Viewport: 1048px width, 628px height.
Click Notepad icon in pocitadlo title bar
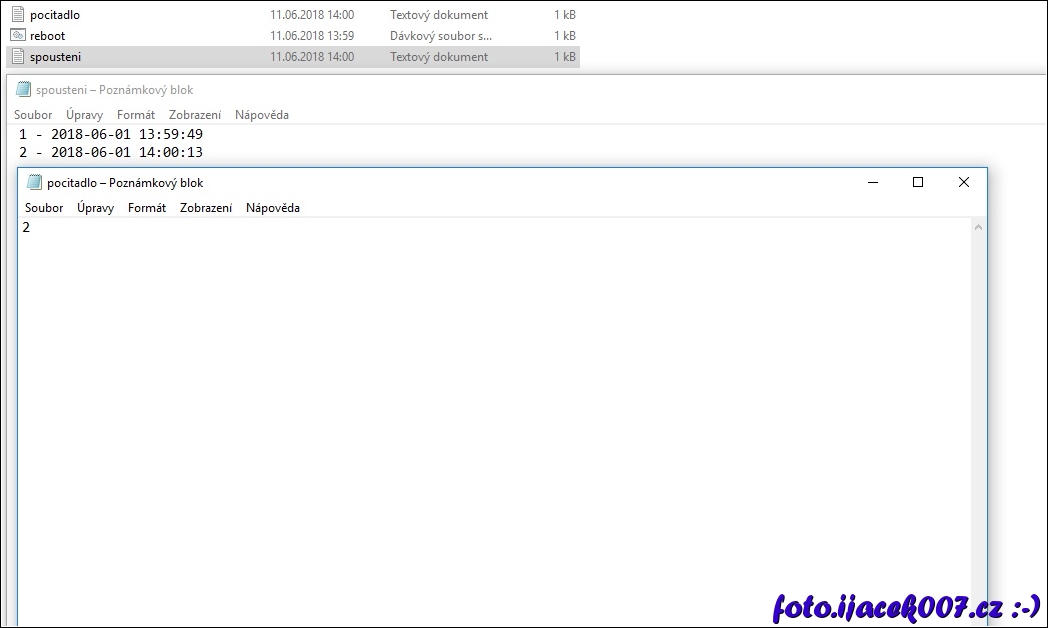tap(34, 182)
